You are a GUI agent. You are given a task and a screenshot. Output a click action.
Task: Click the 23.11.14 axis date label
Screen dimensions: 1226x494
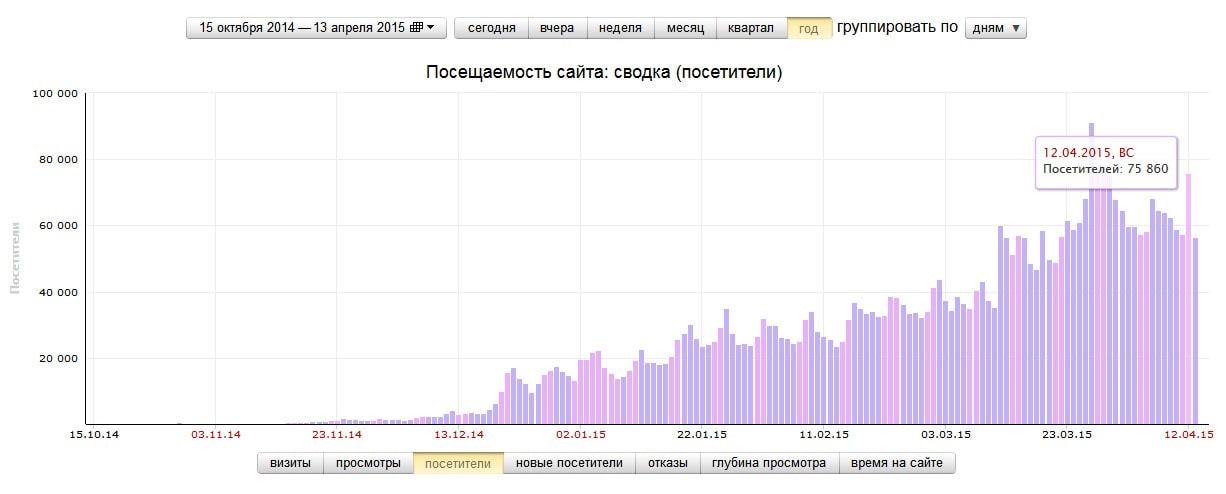click(336, 435)
